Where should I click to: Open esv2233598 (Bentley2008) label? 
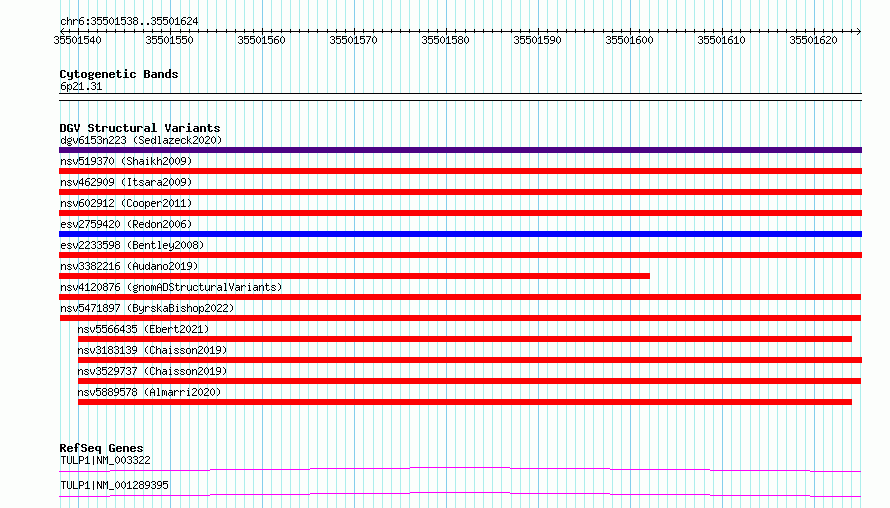[x=132, y=245]
